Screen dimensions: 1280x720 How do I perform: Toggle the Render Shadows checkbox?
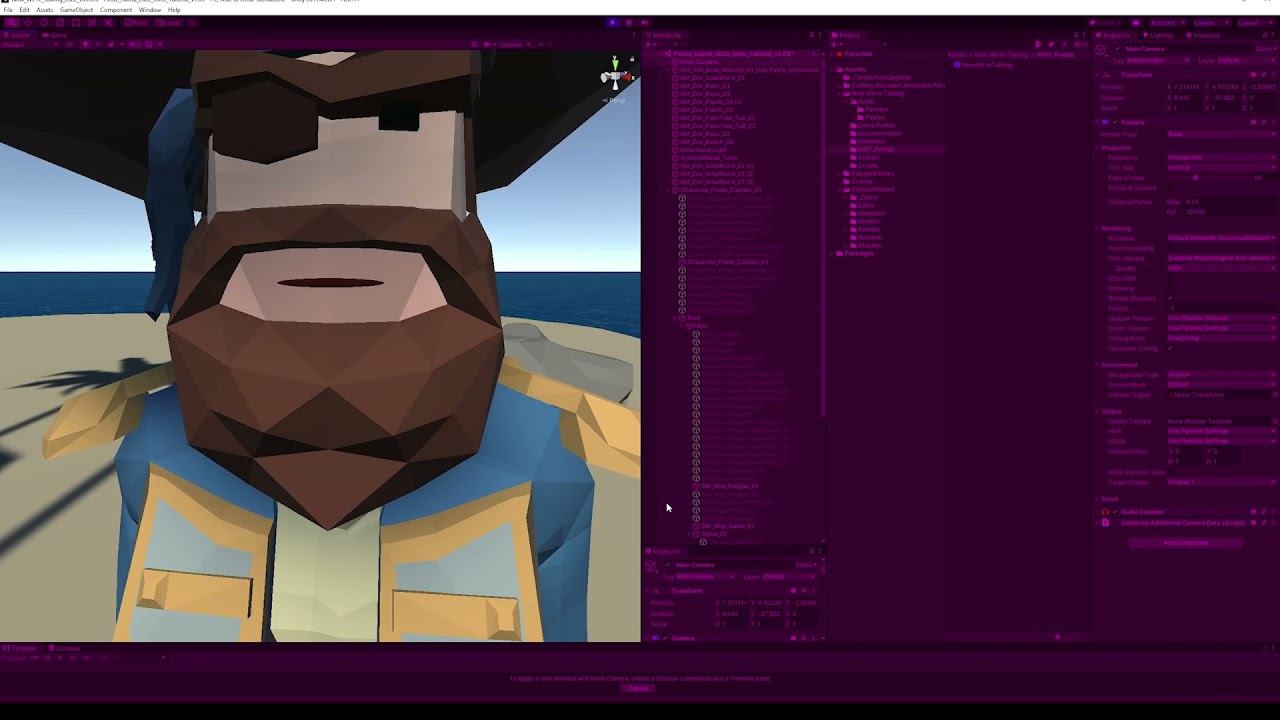(x=1171, y=298)
